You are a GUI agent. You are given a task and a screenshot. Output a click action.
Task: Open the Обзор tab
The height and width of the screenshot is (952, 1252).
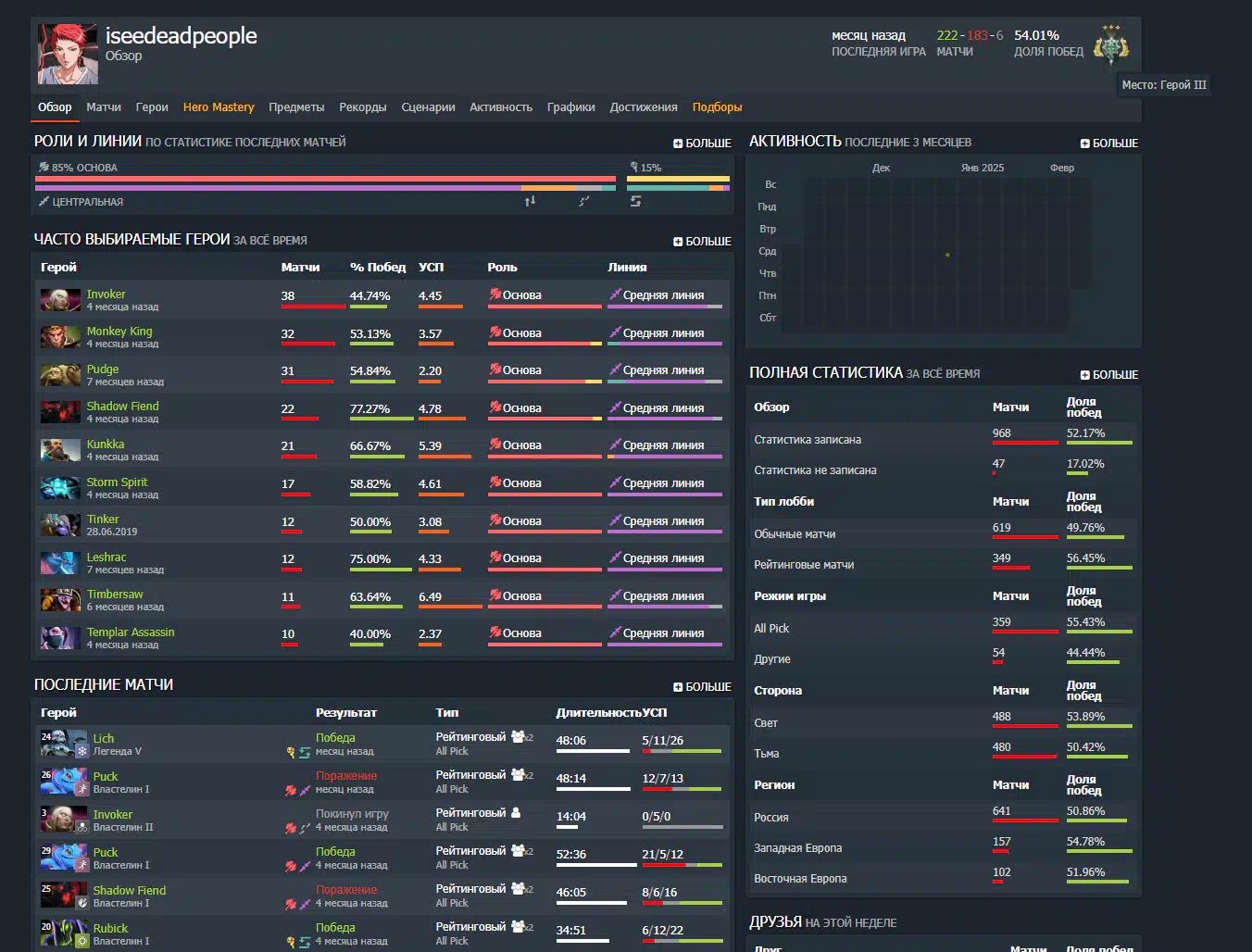click(x=55, y=107)
